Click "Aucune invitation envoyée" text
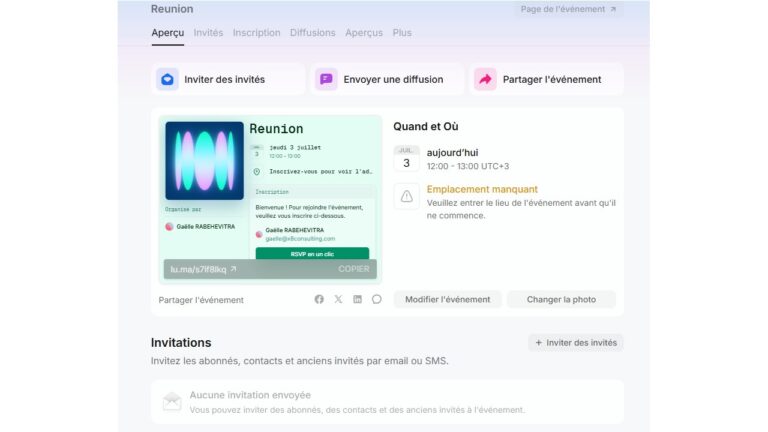The image size is (768, 432). (x=250, y=395)
